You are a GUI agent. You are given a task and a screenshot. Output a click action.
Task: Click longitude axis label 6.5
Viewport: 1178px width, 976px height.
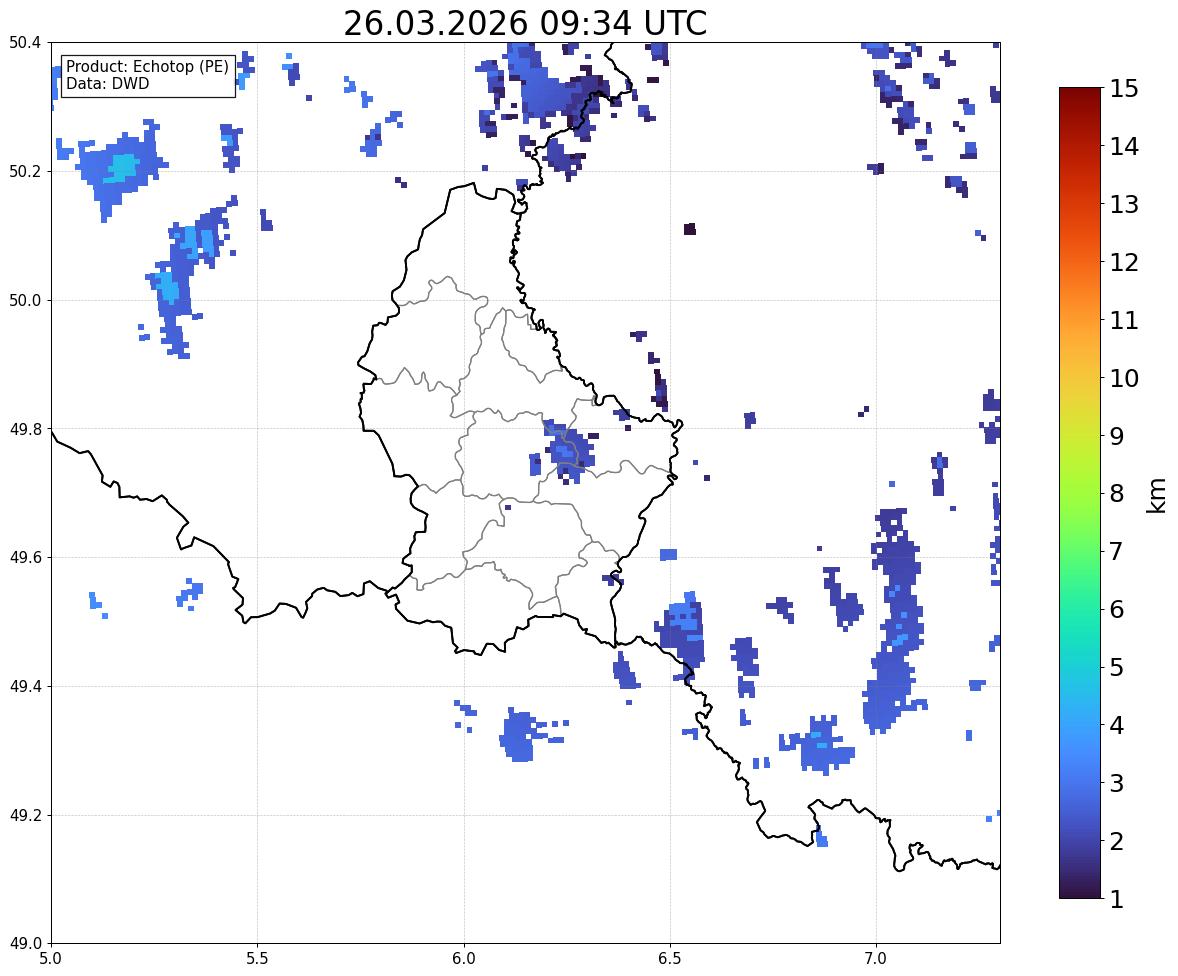tap(670, 959)
